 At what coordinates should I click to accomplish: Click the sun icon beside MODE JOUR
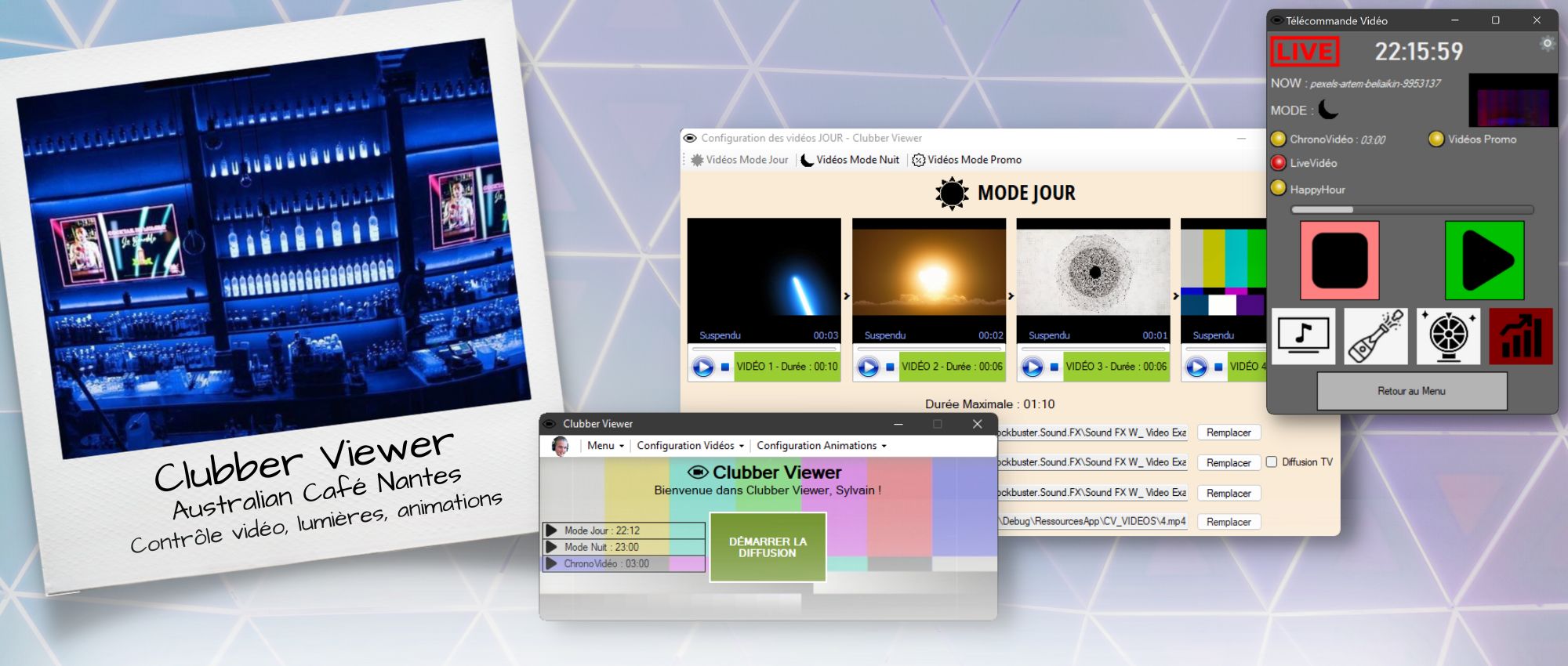point(952,194)
